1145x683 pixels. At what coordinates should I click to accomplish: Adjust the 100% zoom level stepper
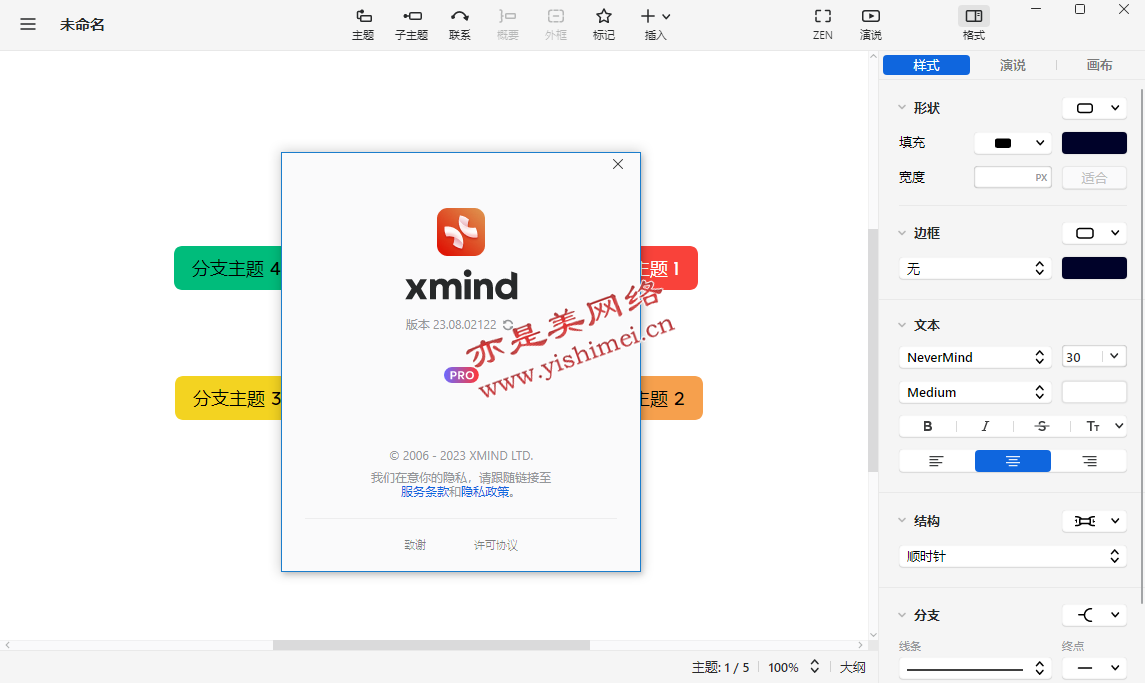pos(814,667)
